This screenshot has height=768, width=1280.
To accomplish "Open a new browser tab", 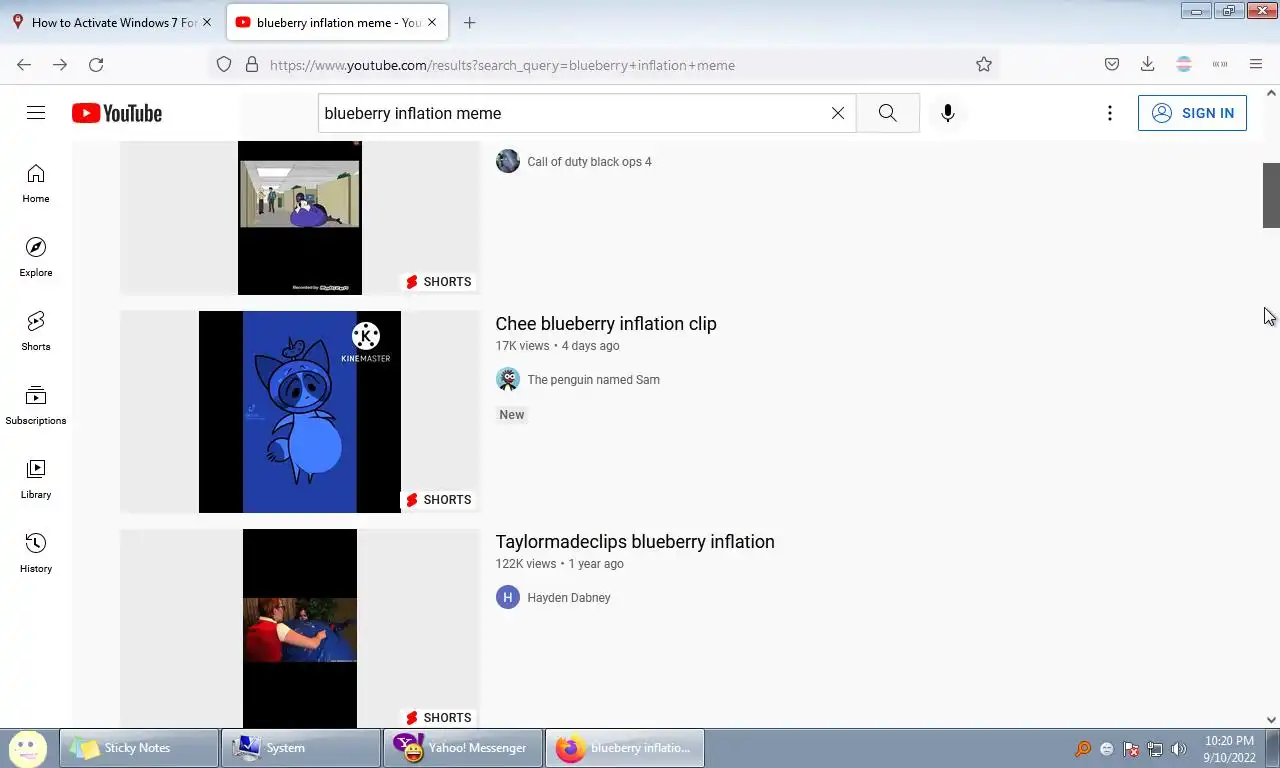I will click(469, 22).
